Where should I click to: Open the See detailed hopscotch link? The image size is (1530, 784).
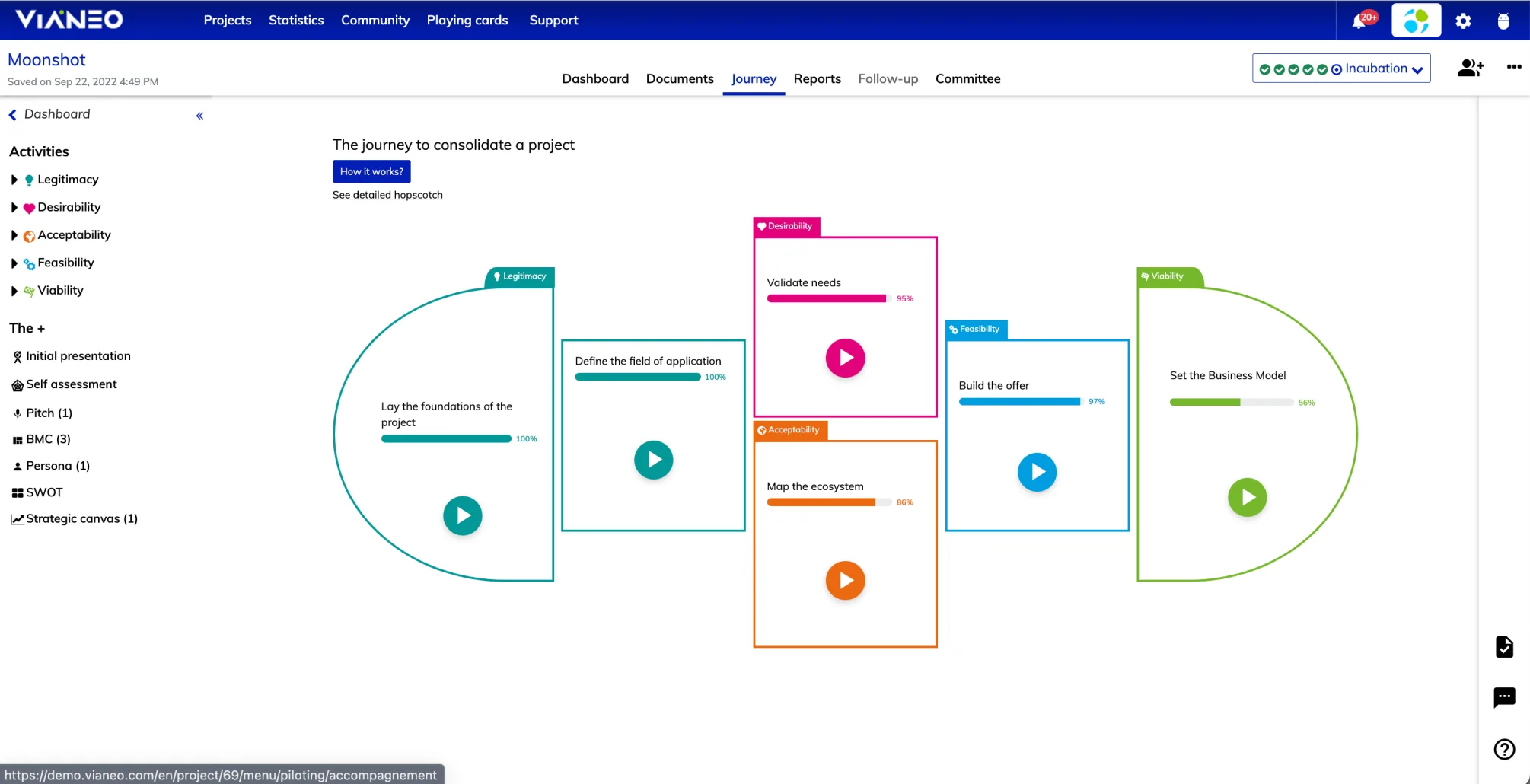[387, 195]
